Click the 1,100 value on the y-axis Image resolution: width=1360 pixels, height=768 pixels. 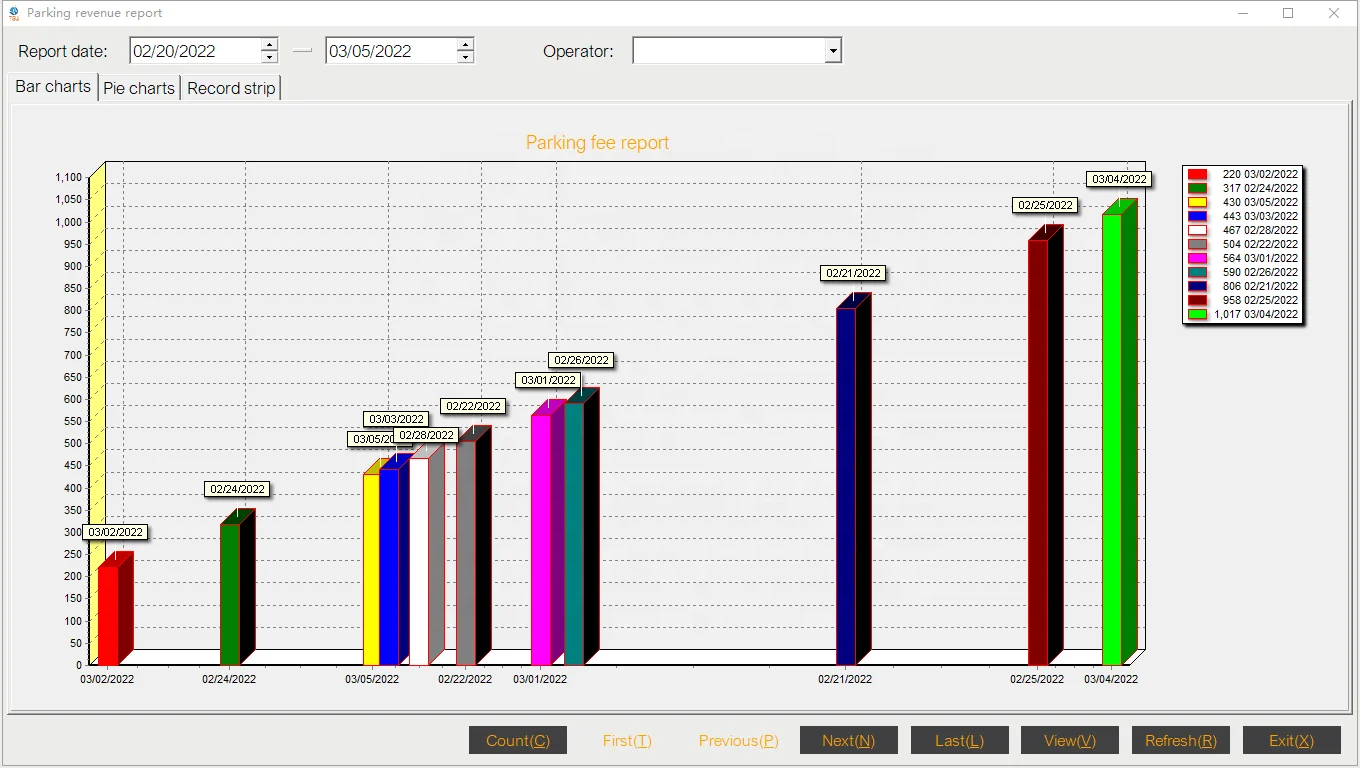[x=69, y=177]
